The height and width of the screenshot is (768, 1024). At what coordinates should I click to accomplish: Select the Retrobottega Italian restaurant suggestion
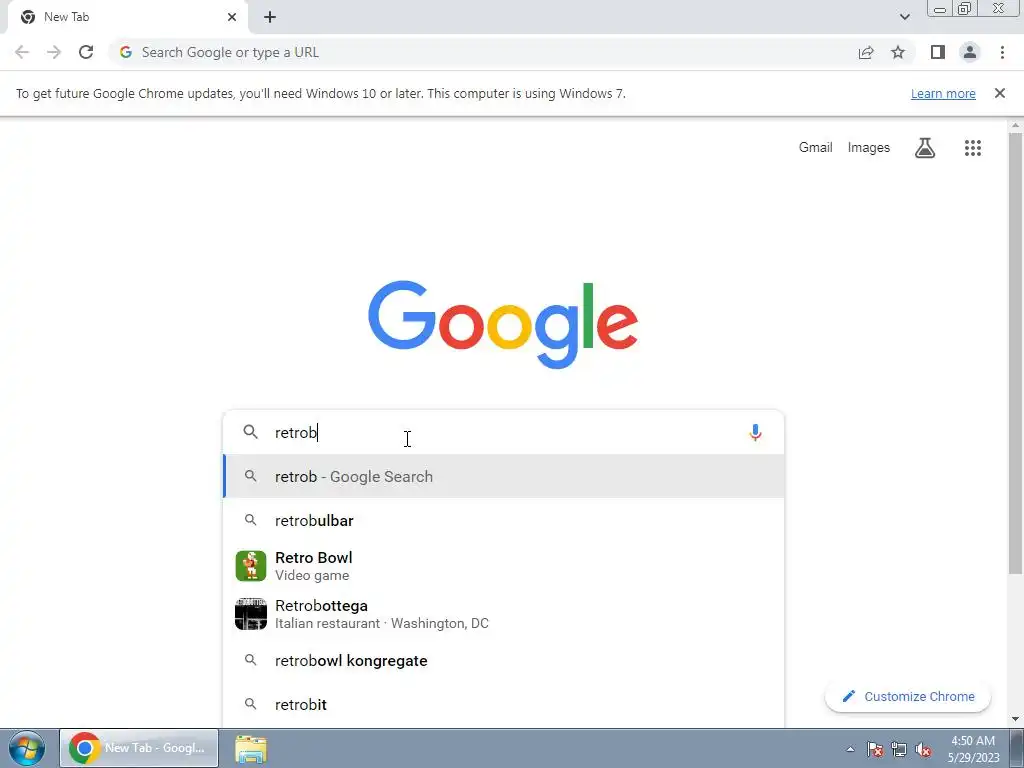504,614
